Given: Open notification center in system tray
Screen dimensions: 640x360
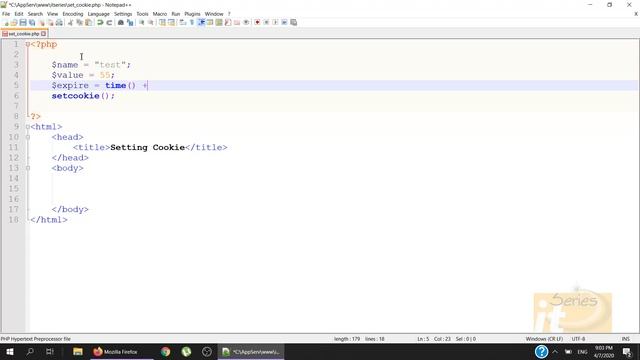Looking at the screenshot, I should tap(627, 351).
